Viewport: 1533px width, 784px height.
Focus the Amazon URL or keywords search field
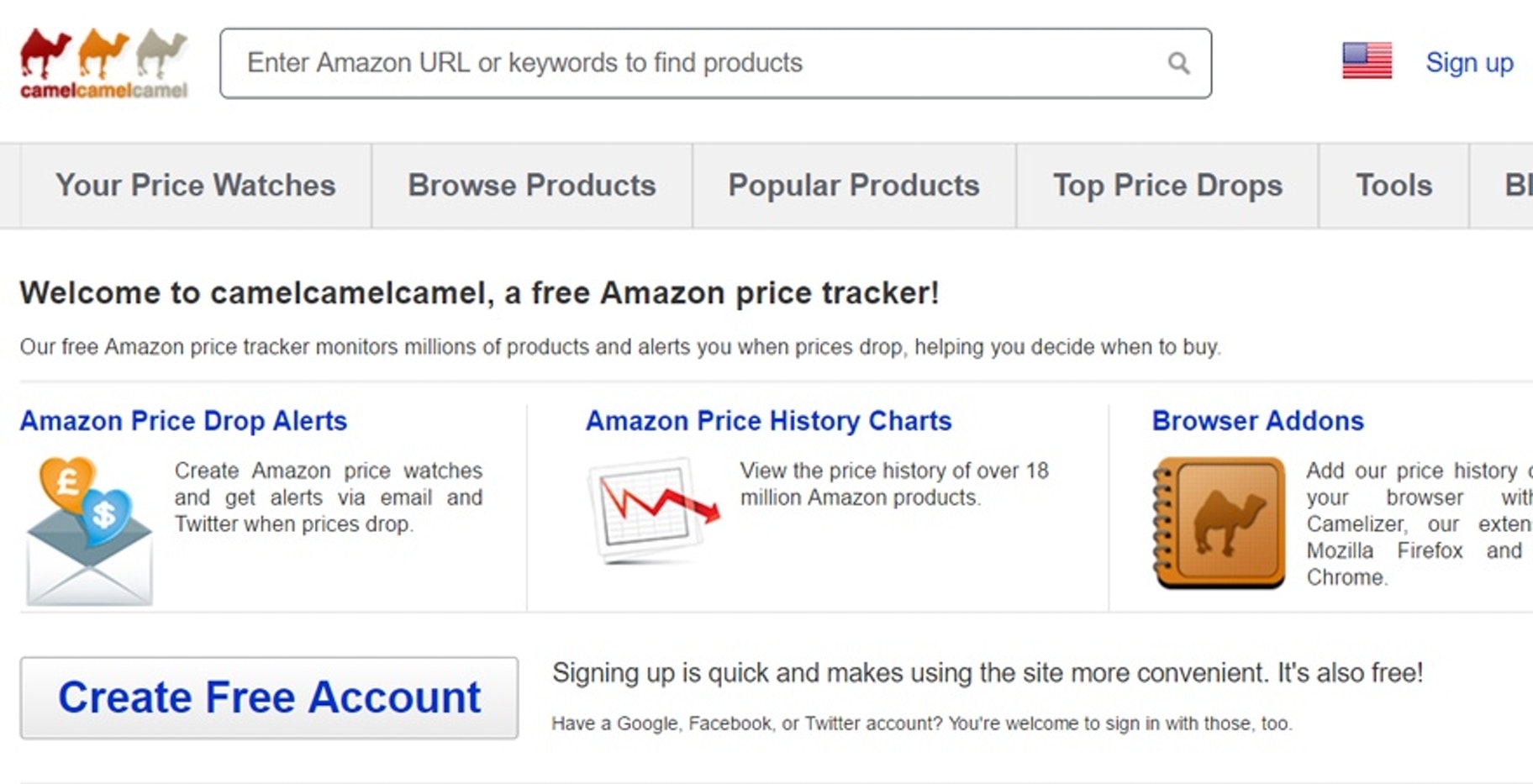point(715,64)
